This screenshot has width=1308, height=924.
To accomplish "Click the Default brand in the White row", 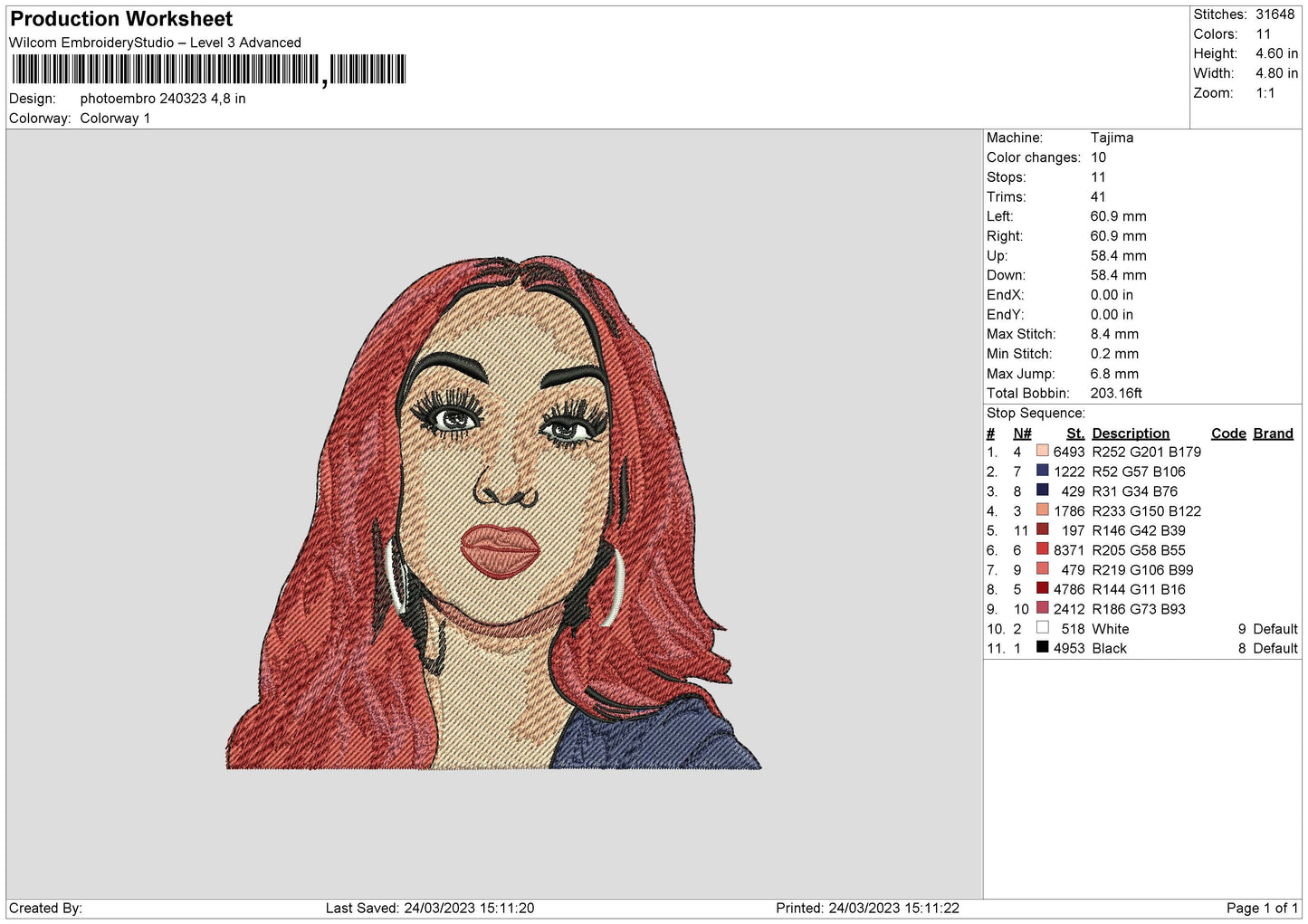I will pyautogui.click(x=1275, y=629).
